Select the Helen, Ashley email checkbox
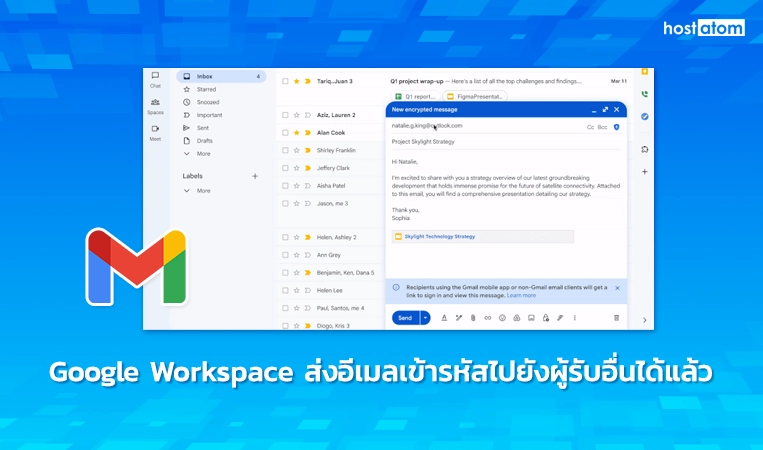Image resolution: width=763 pixels, height=450 pixels. 285,237
